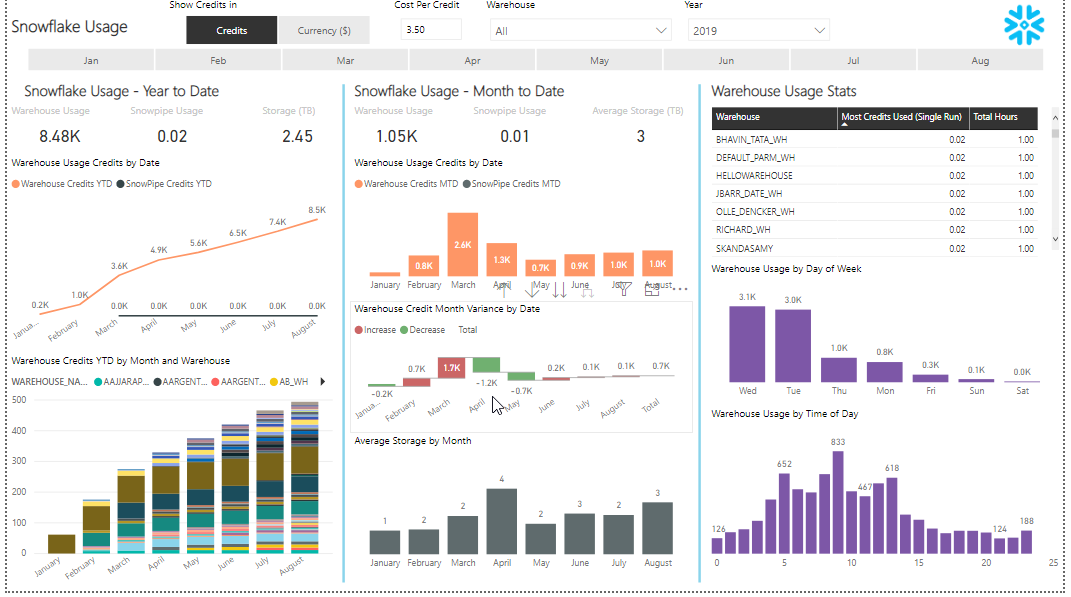The height and width of the screenshot is (597, 1071).
Task: Click the AAJJARAP legend teal swatch
Action: coord(98,382)
